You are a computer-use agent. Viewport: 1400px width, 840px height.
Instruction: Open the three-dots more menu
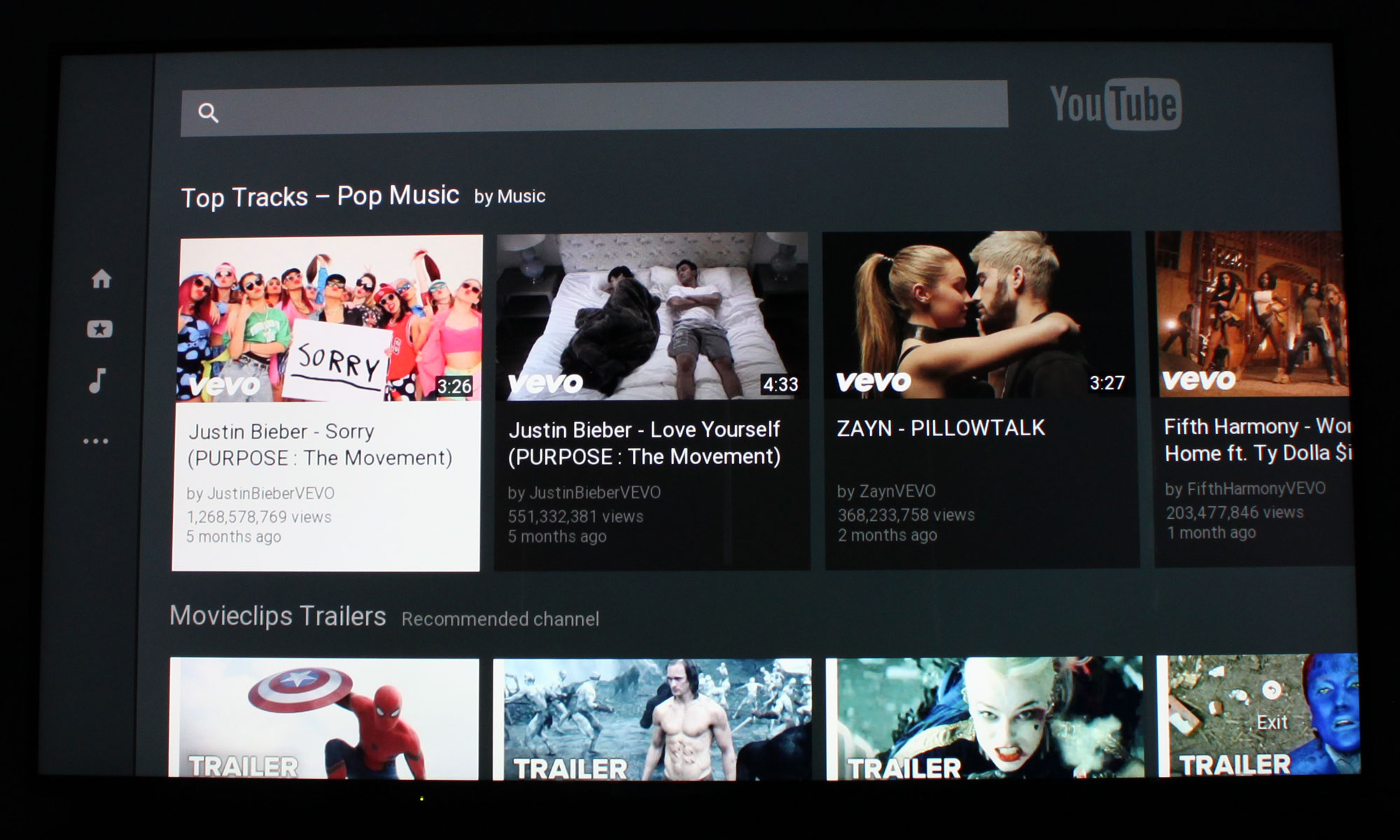96,441
